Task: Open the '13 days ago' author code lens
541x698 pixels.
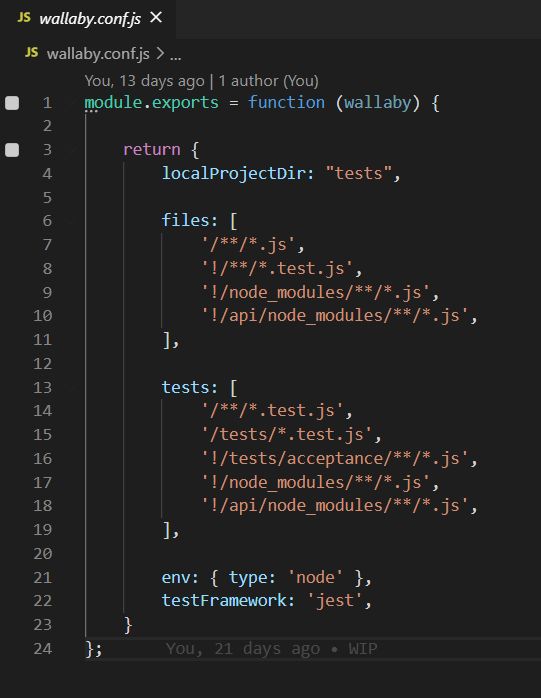Action: click(x=202, y=81)
